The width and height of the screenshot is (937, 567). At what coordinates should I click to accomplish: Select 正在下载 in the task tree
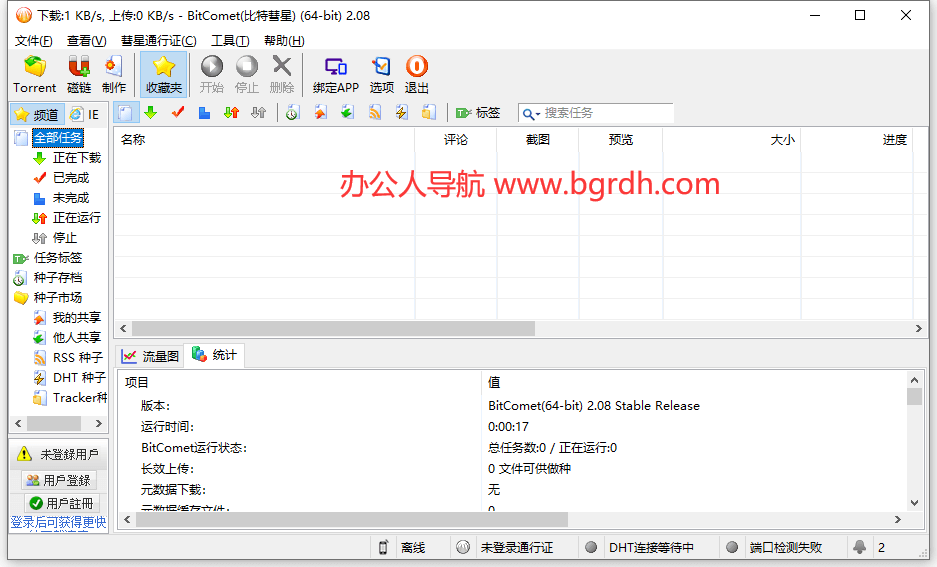76,158
